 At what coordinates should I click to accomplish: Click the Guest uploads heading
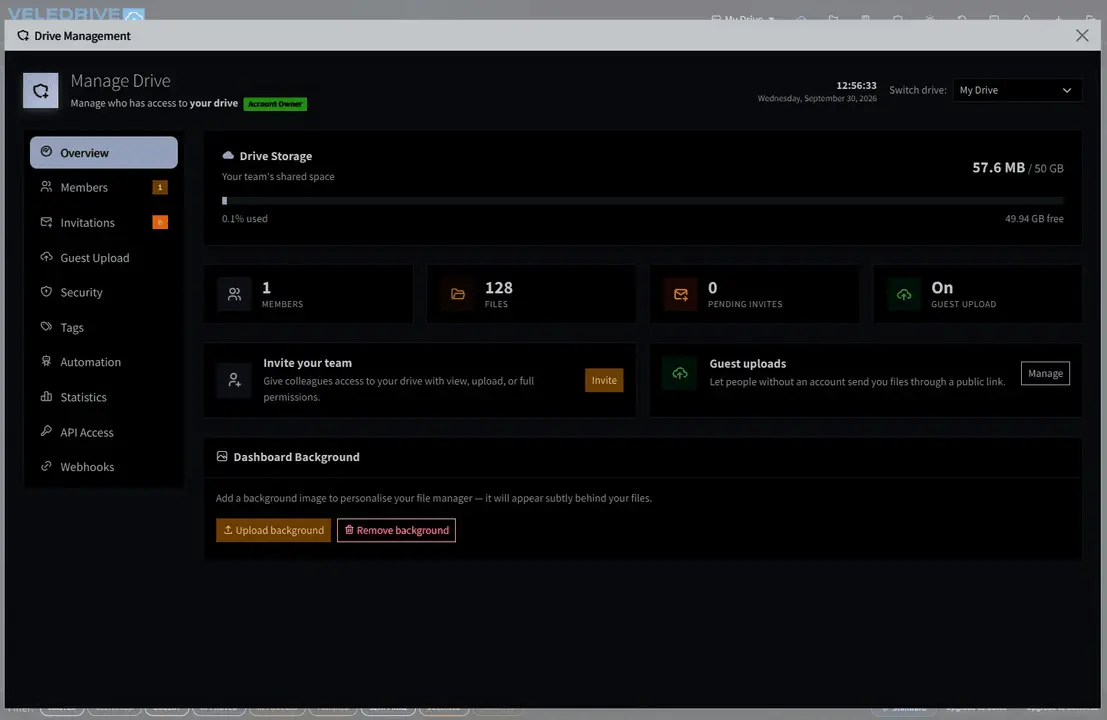(x=748, y=364)
